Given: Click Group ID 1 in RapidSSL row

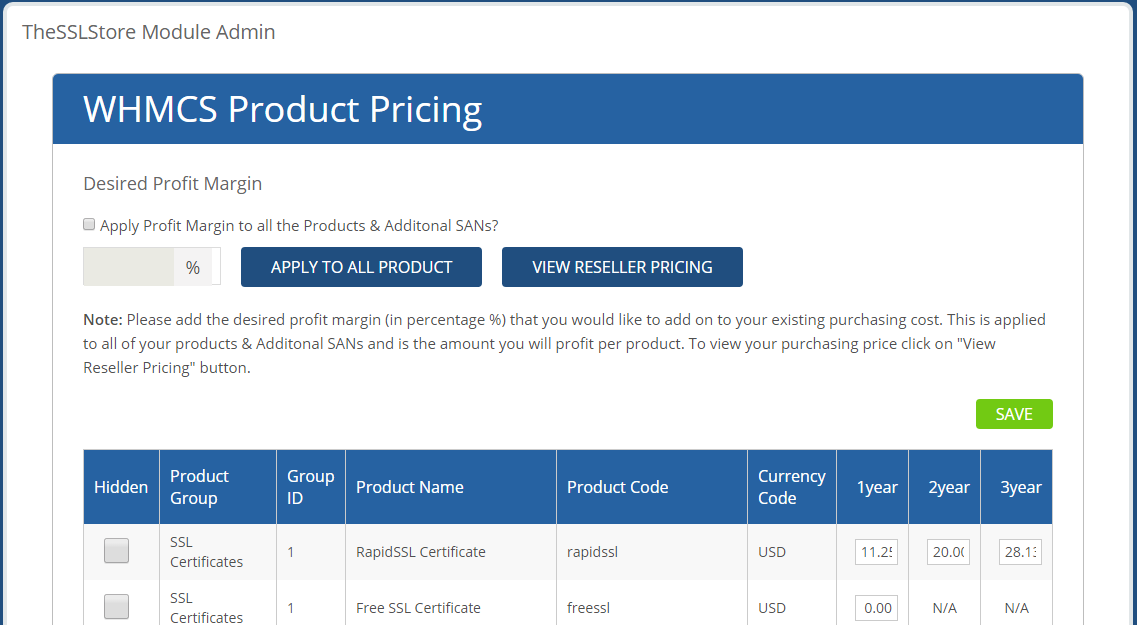Looking at the screenshot, I should (291, 552).
